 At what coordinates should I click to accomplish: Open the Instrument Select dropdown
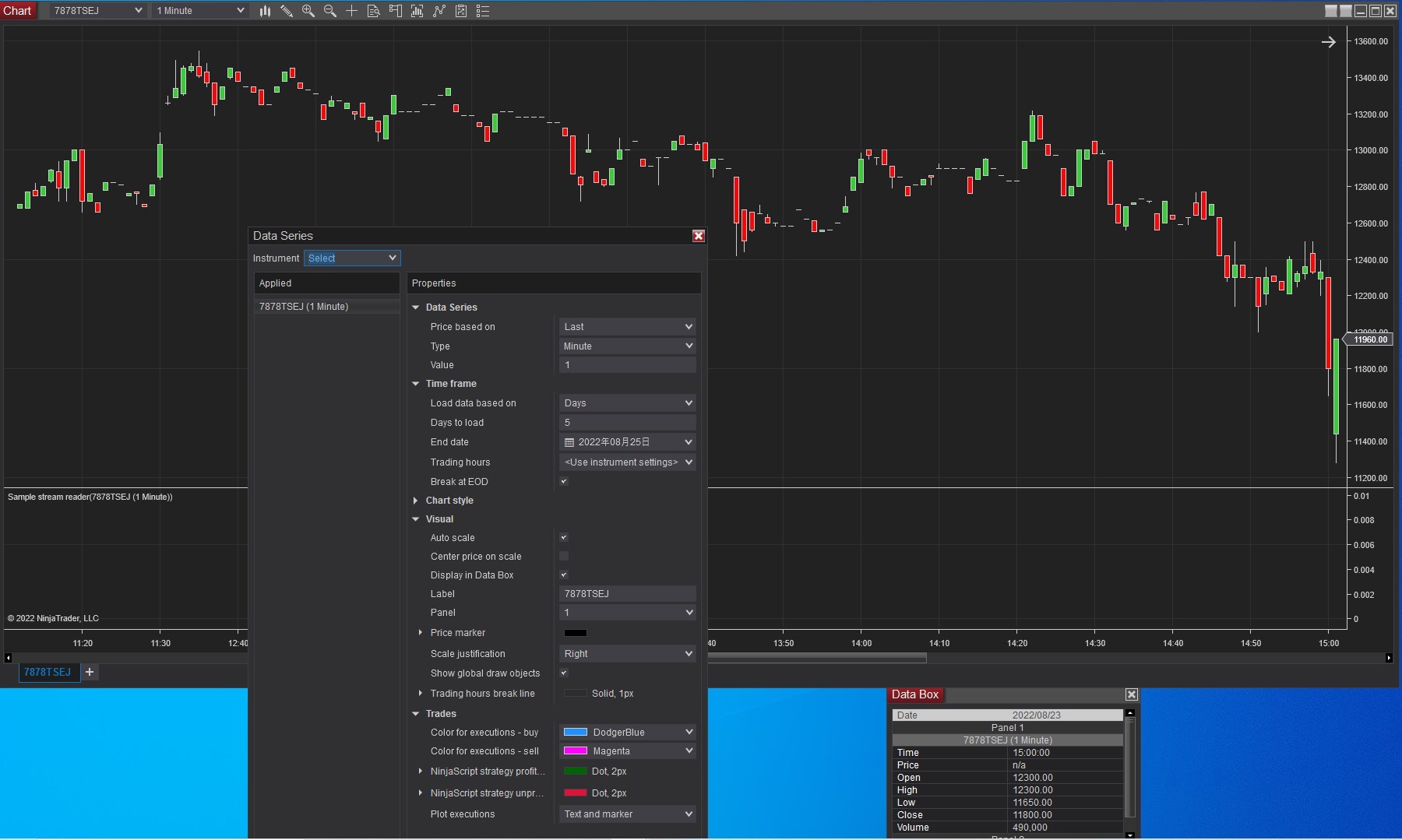coord(352,258)
